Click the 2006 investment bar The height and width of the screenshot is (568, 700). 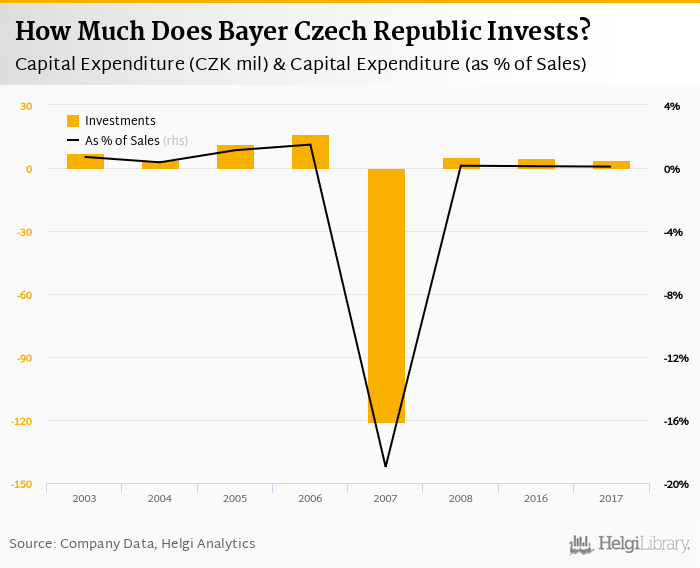pos(310,152)
